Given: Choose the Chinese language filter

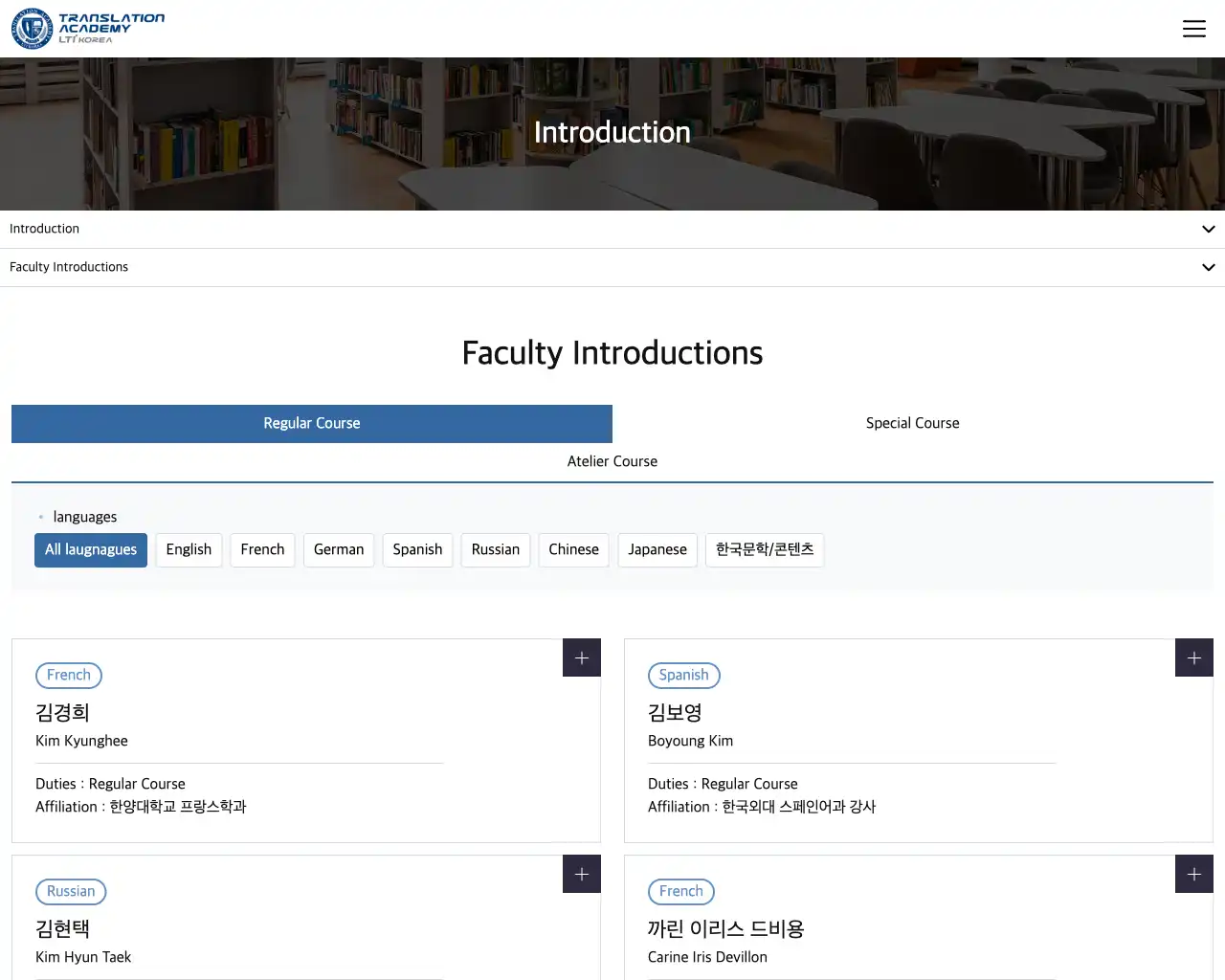Looking at the screenshot, I should pyautogui.click(x=573, y=550).
